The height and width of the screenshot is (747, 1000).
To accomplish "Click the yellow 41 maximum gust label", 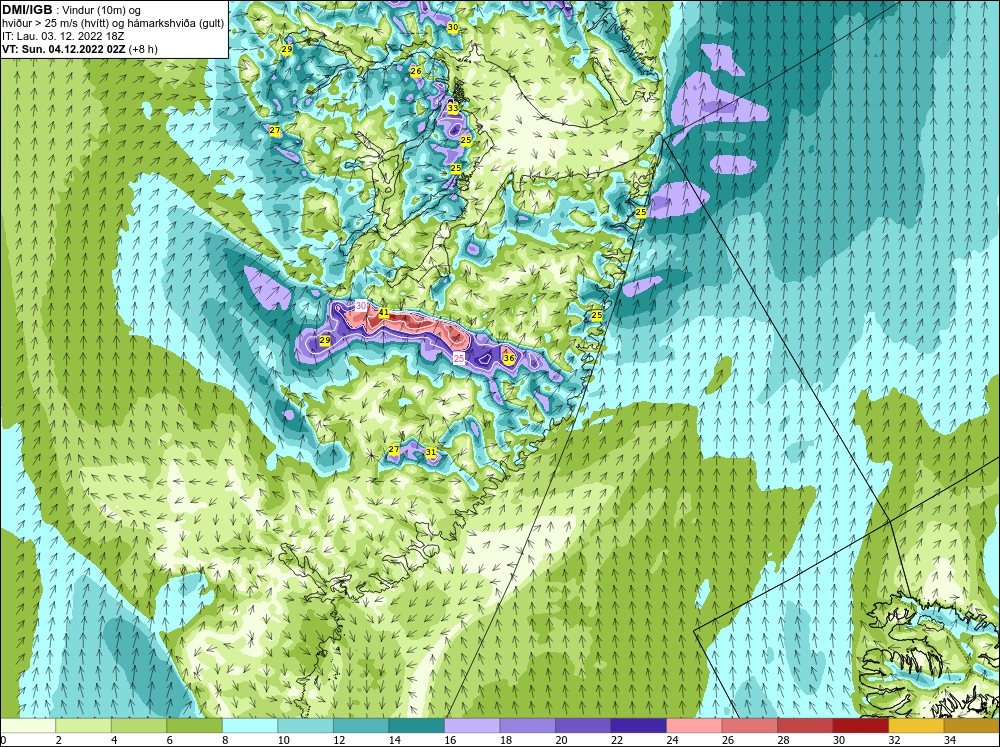I will pos(384,313).
